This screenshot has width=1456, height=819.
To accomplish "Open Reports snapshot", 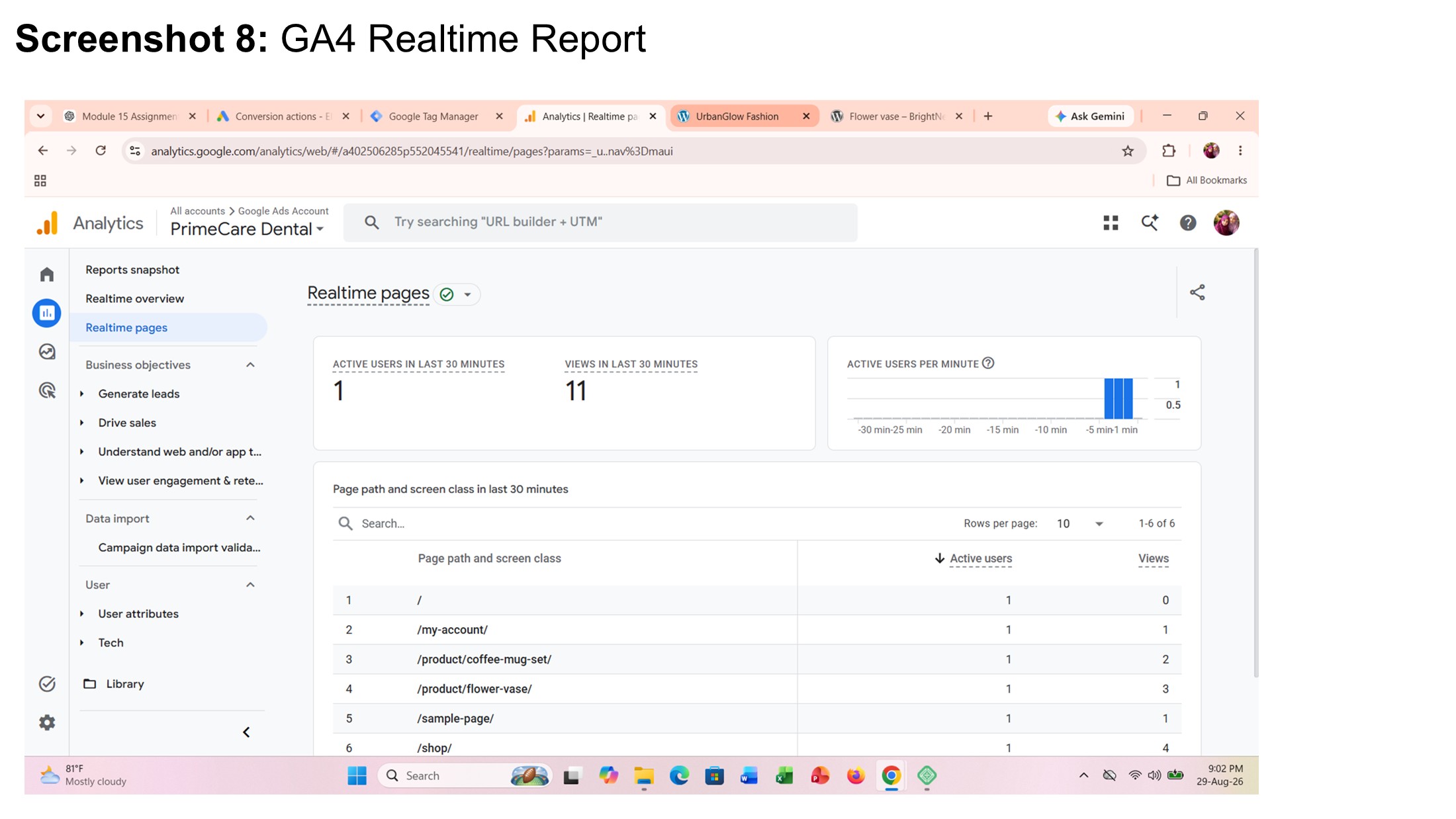I will pyautogui.click(x=132, y=270).
